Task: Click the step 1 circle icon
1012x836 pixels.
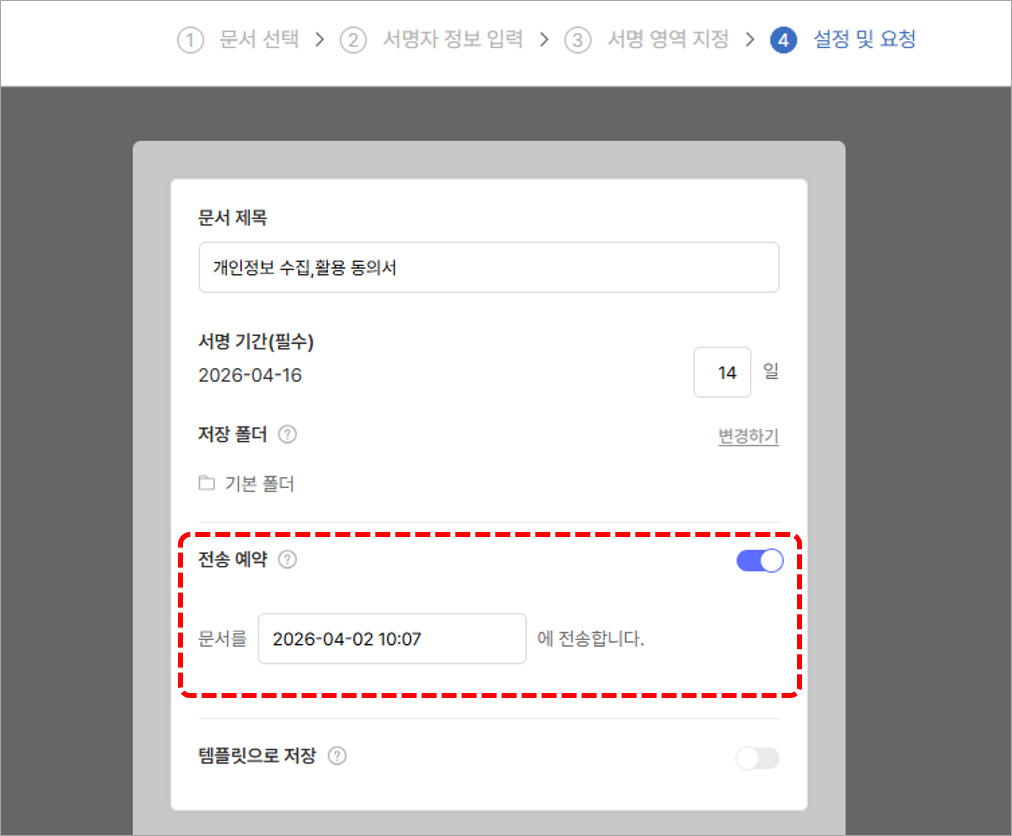Action: pos(190,40)
